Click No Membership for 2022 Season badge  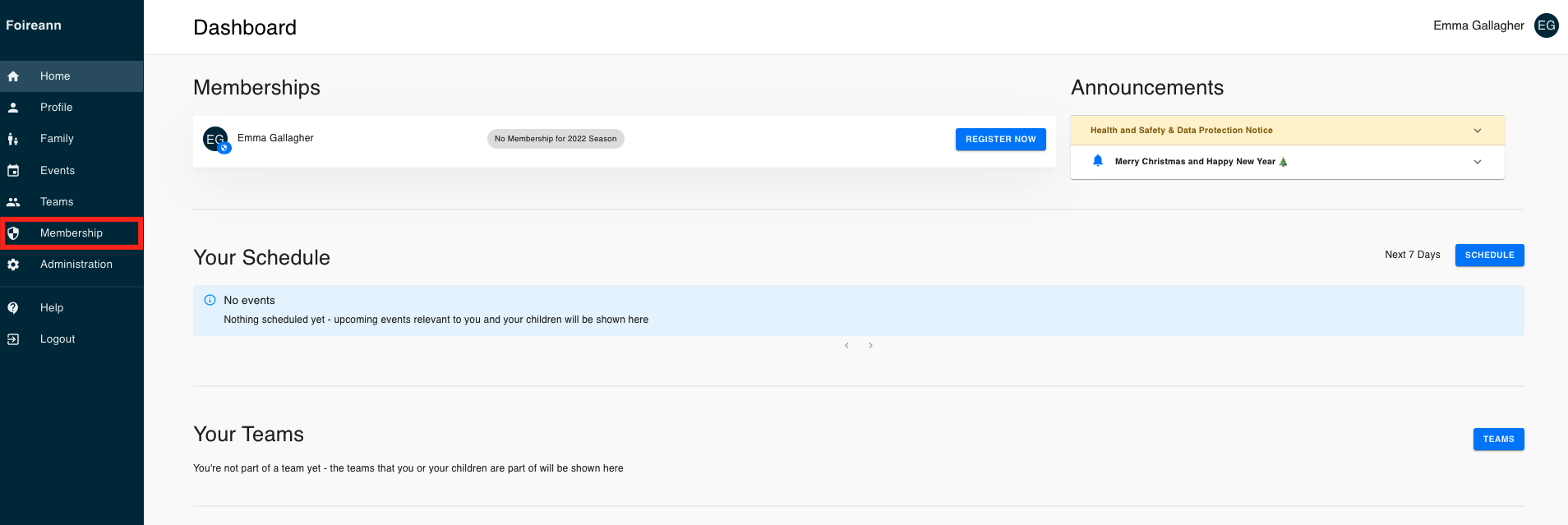pyautogui.click(x=556, y=139)
